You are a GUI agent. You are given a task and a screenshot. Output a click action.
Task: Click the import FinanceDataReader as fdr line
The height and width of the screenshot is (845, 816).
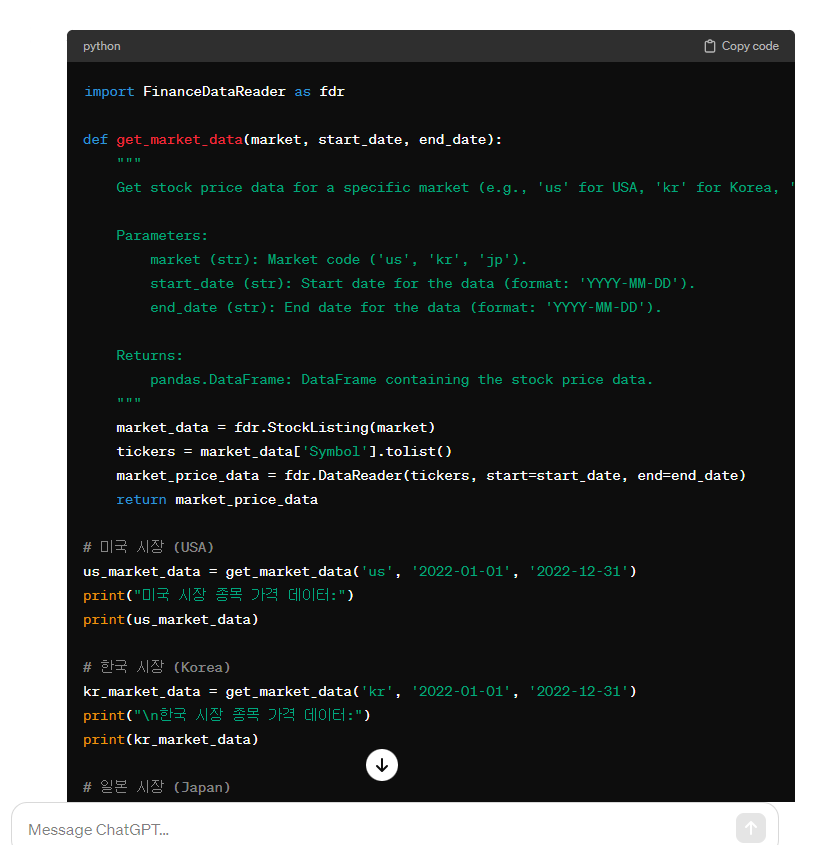pos(214,92)
